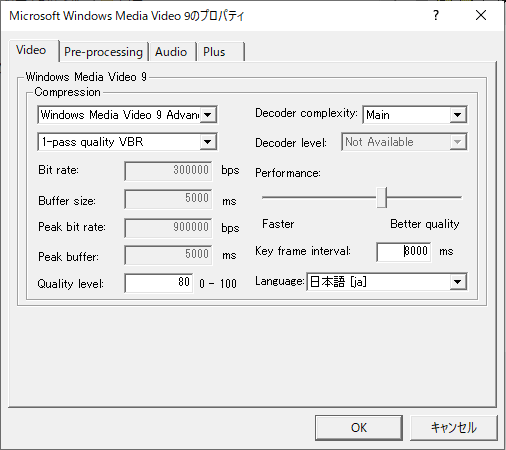The height and width of the screenshot is (450, 506).
Task: Click the Peak bit rate label
Action: (x=72, y=227)
